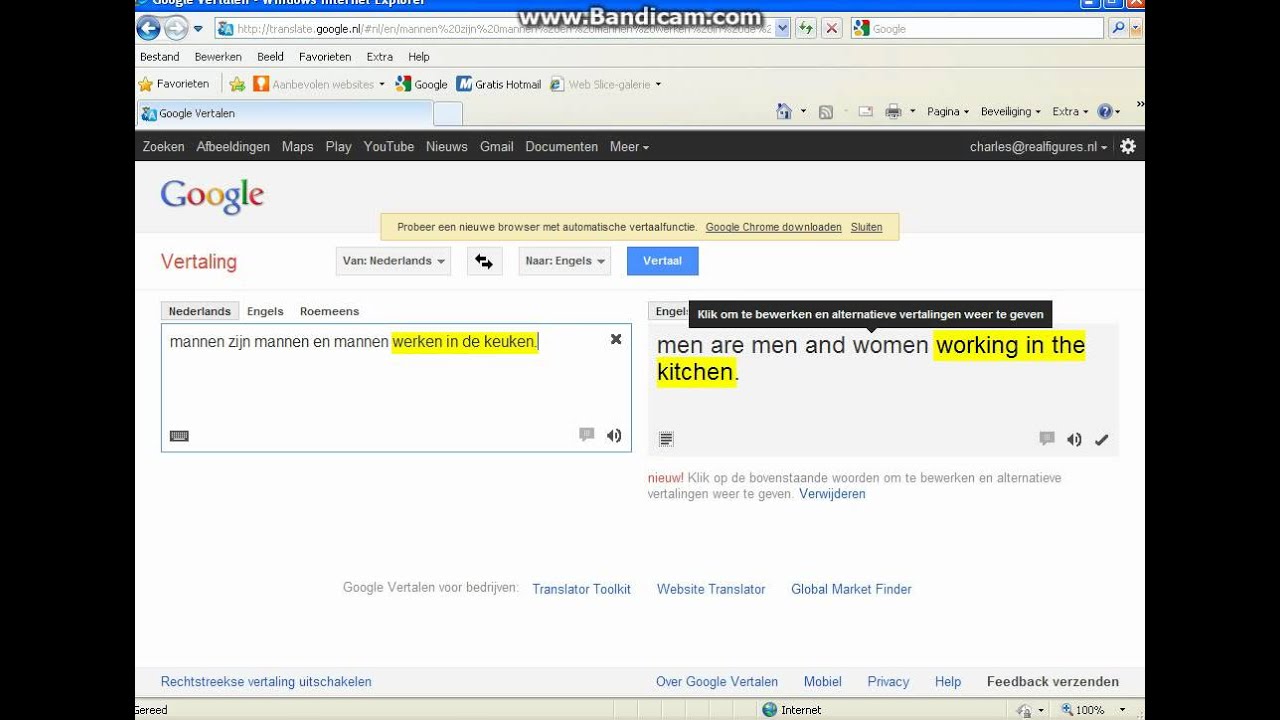Click Feedback verzenden link
The height and width of the screenshot is (720, 1280).
point(1053,682)
